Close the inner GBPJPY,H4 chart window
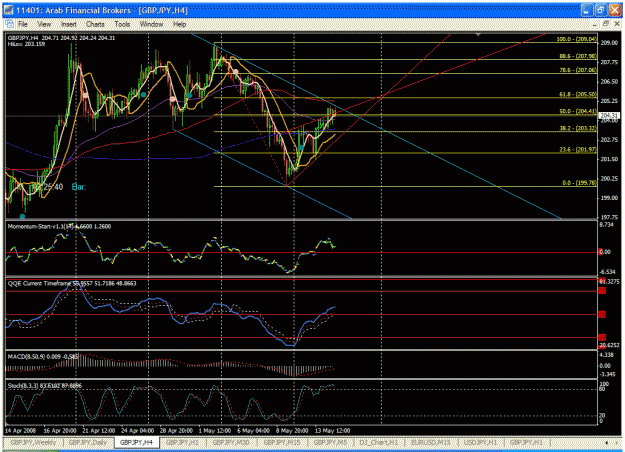Image resolution: width=625 pixels, height=452 pixels. click(x=617, y=24)
